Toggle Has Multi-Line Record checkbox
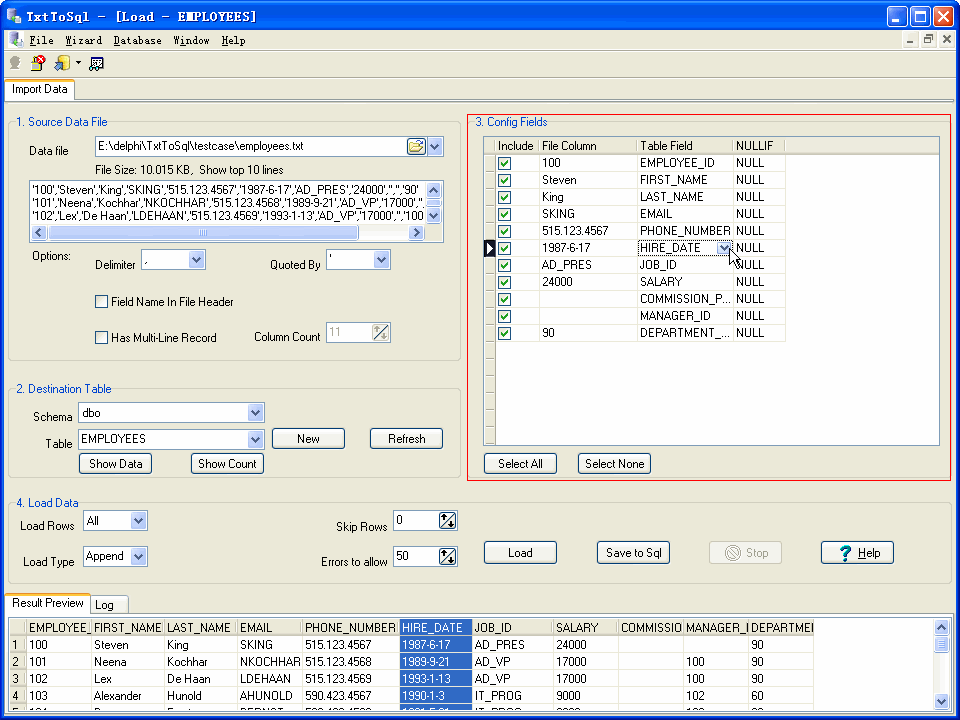This screenshot has height=720, width=960. tap(102, 337)
